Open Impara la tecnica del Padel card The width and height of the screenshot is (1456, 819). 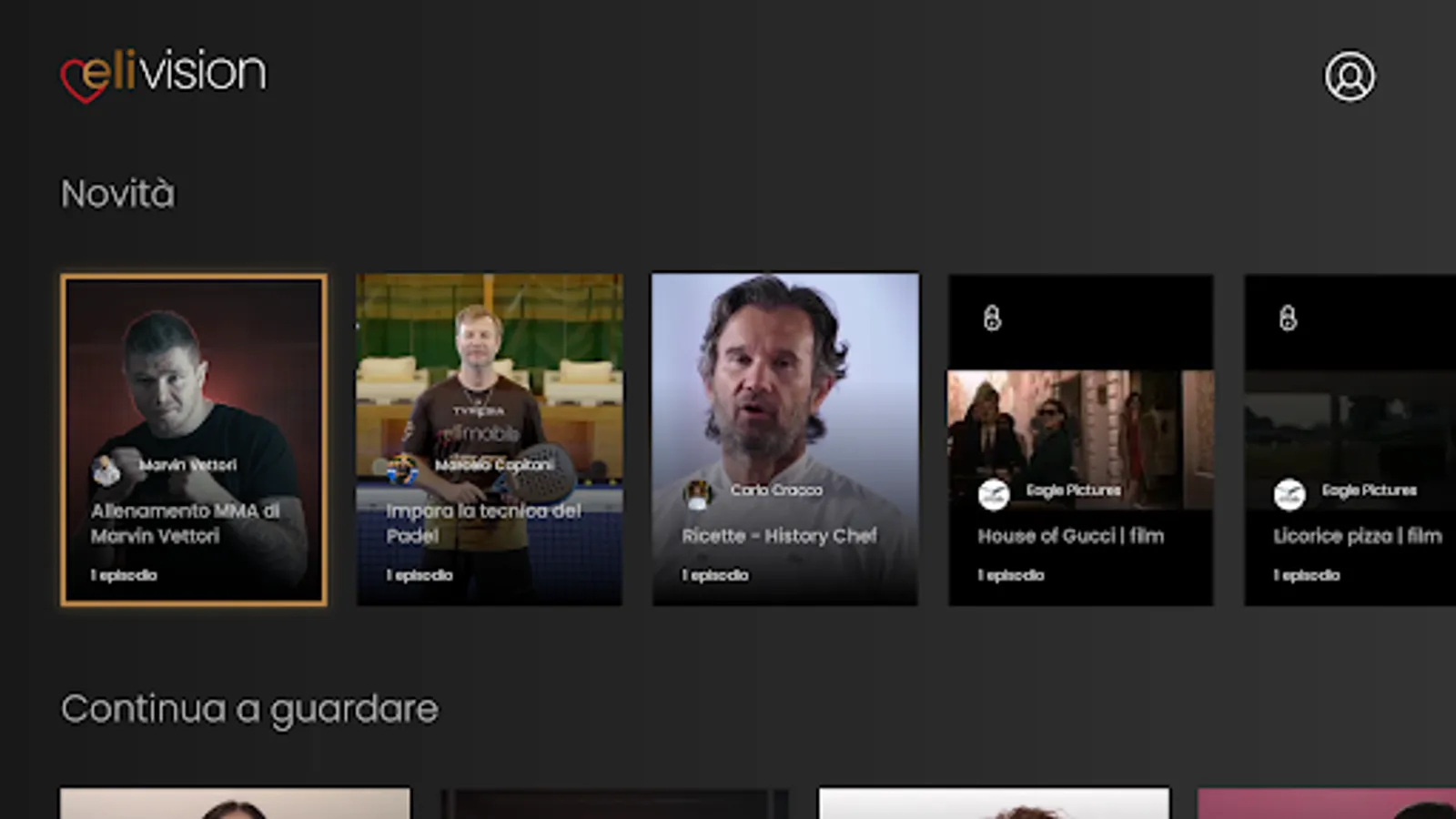(490, 440)
